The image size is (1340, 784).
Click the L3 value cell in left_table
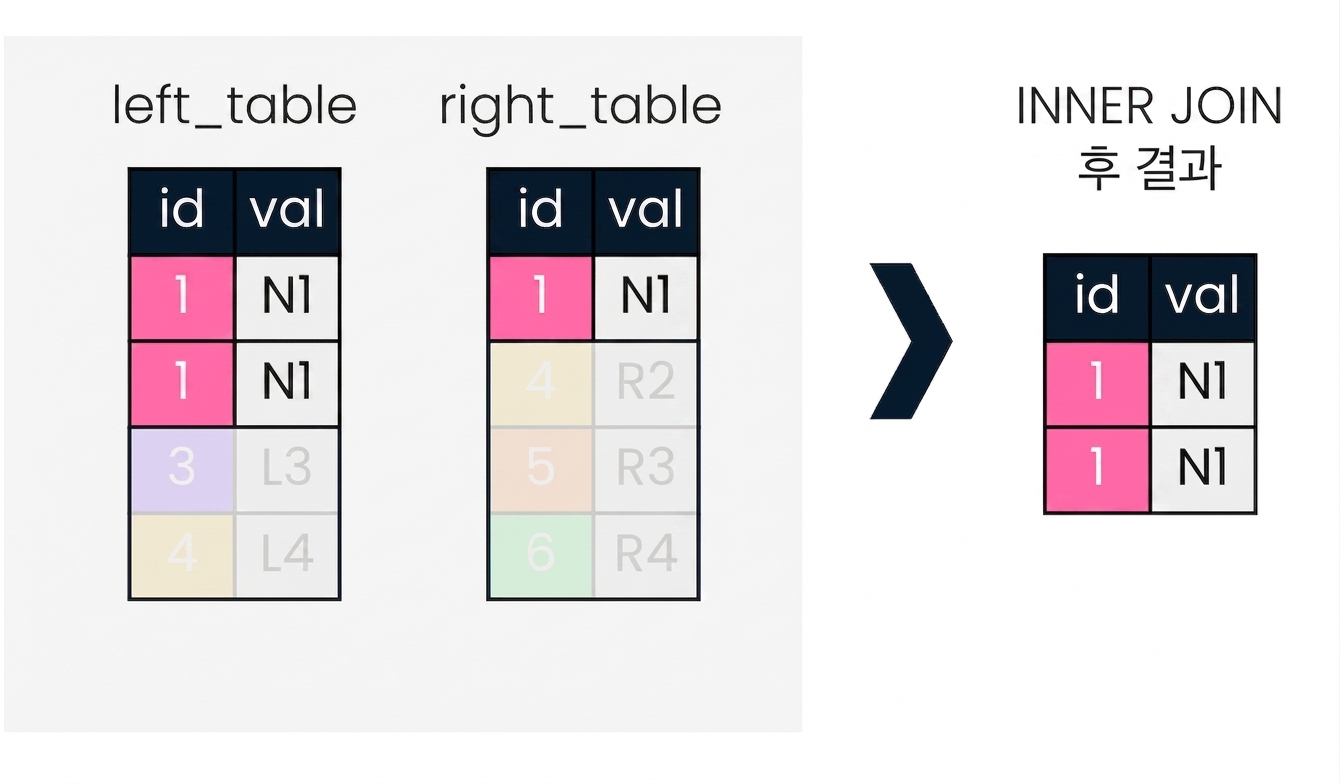pyautogui.click(x=288, y=470)
